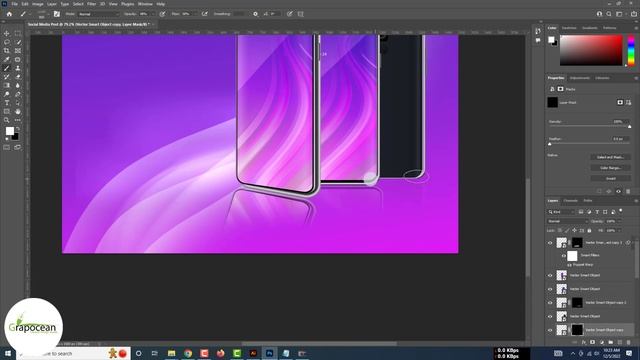Select the Brush tool in the toolbox

click(x=7, y=68)
